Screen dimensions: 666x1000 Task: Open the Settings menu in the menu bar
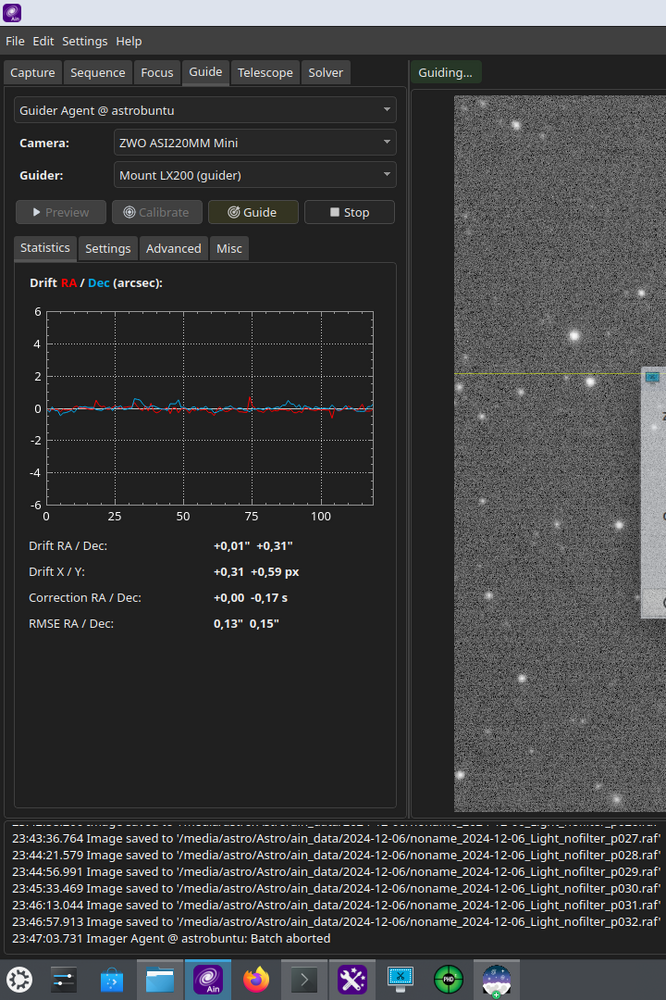click(84, 41)
